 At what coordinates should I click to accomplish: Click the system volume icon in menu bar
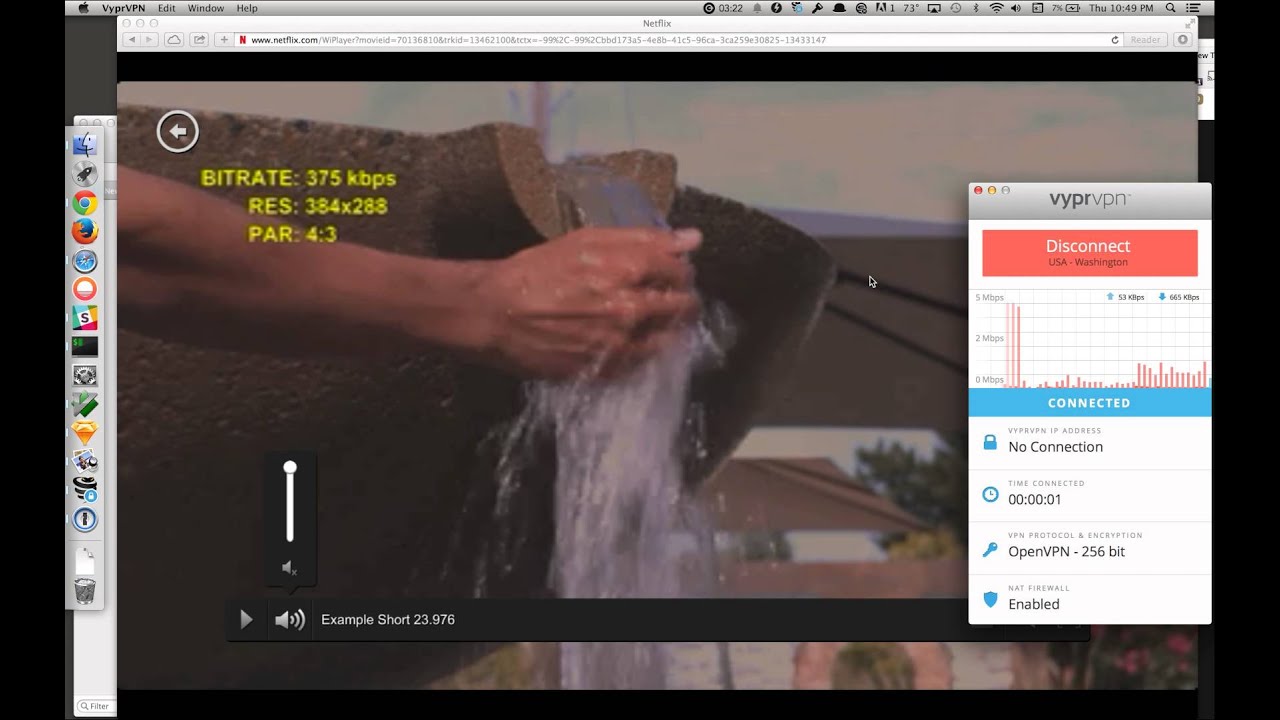pyautogui.click(x=1015, y=8)
